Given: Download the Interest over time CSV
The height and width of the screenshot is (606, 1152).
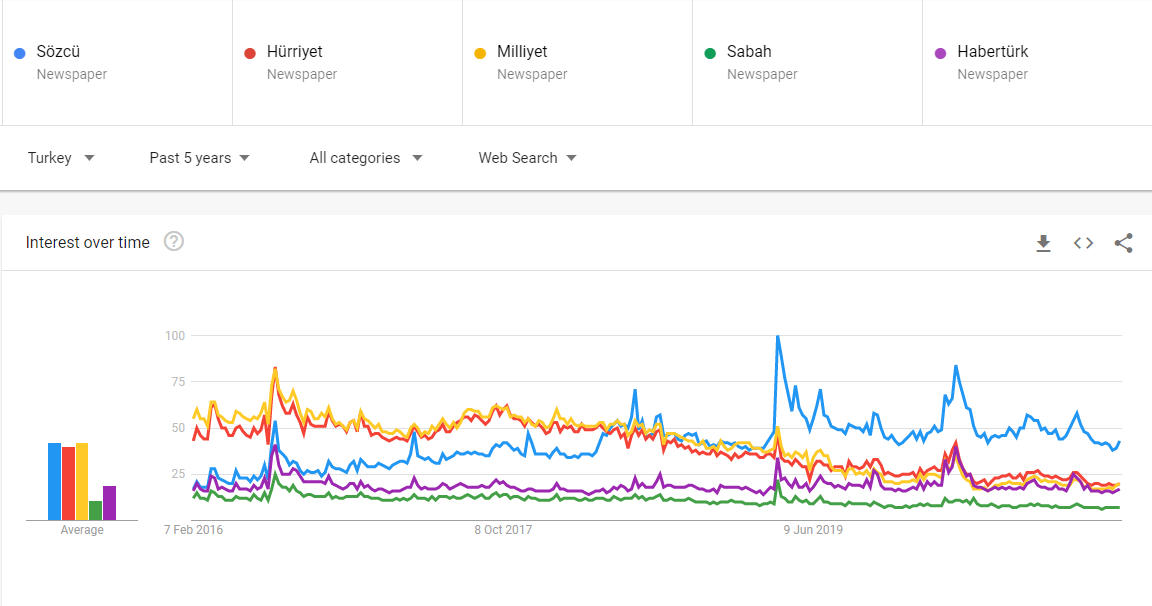Looking at the screenshot, I should [1043, 243].
